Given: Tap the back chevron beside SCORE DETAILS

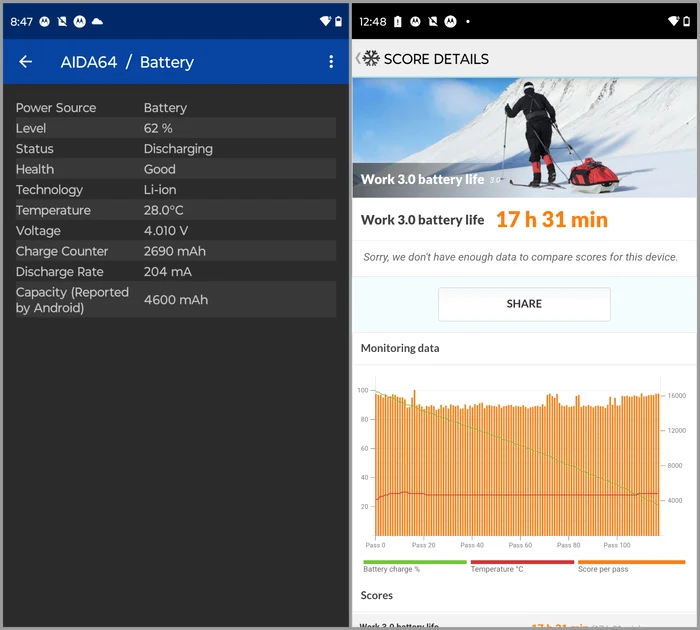Looking at the screenshot, I should pos(358,58).
